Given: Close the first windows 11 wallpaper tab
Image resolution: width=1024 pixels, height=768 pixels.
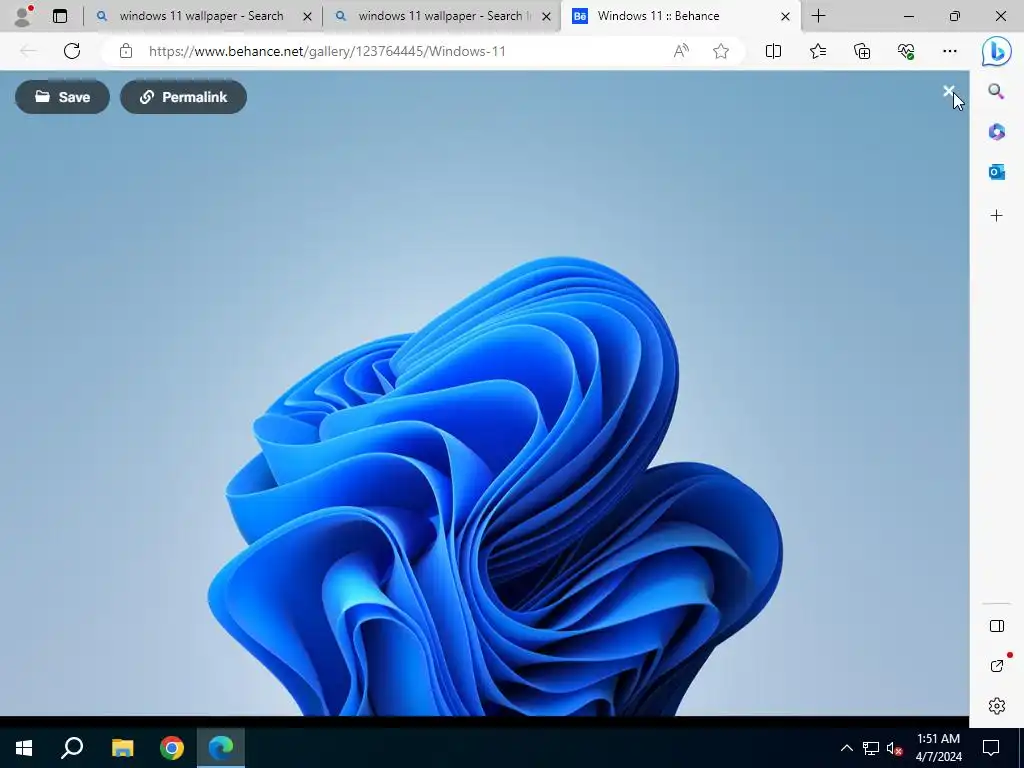Looking at the screenshot, I should (x=307, y=16).
